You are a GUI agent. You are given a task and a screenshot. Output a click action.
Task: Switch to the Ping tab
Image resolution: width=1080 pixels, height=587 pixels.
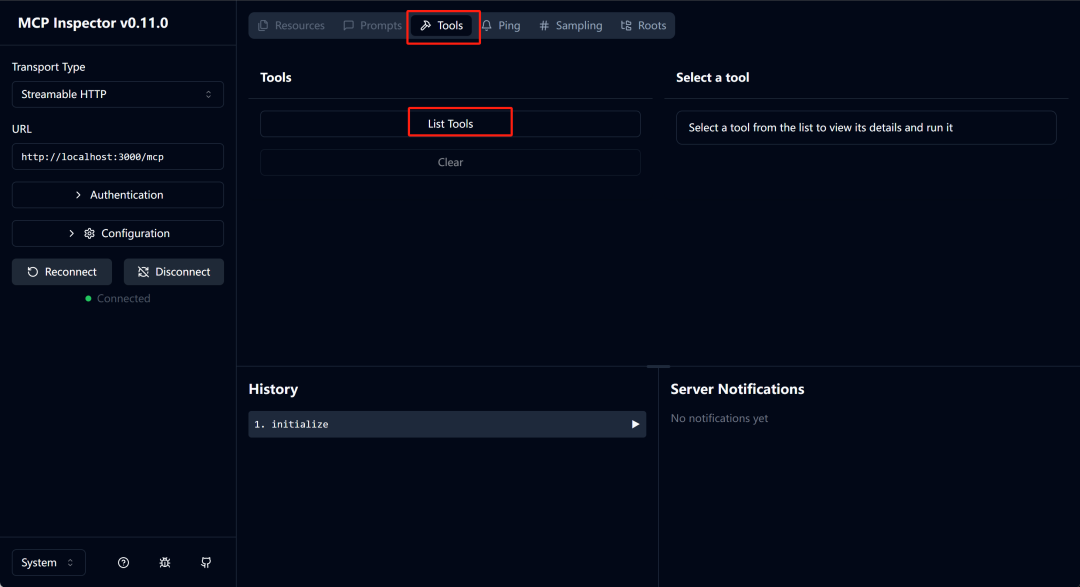click(x=501, y=25)
